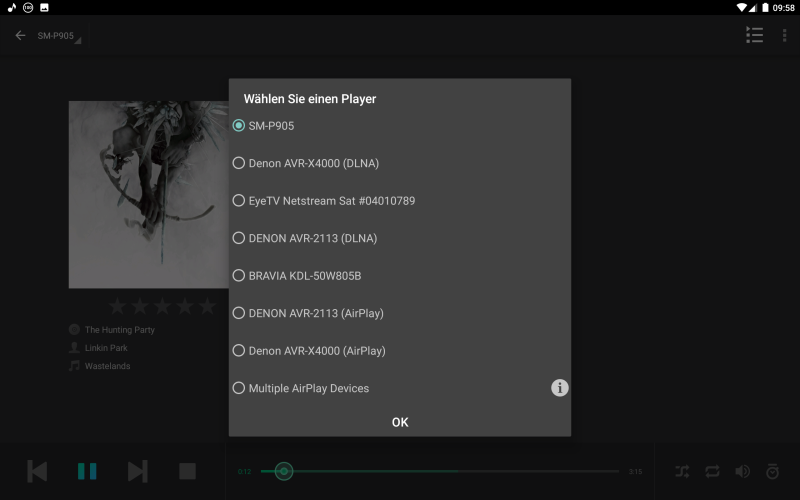Click the elapsed time 0:12
This screenshot has width=800, height=500.
(244, 471)
